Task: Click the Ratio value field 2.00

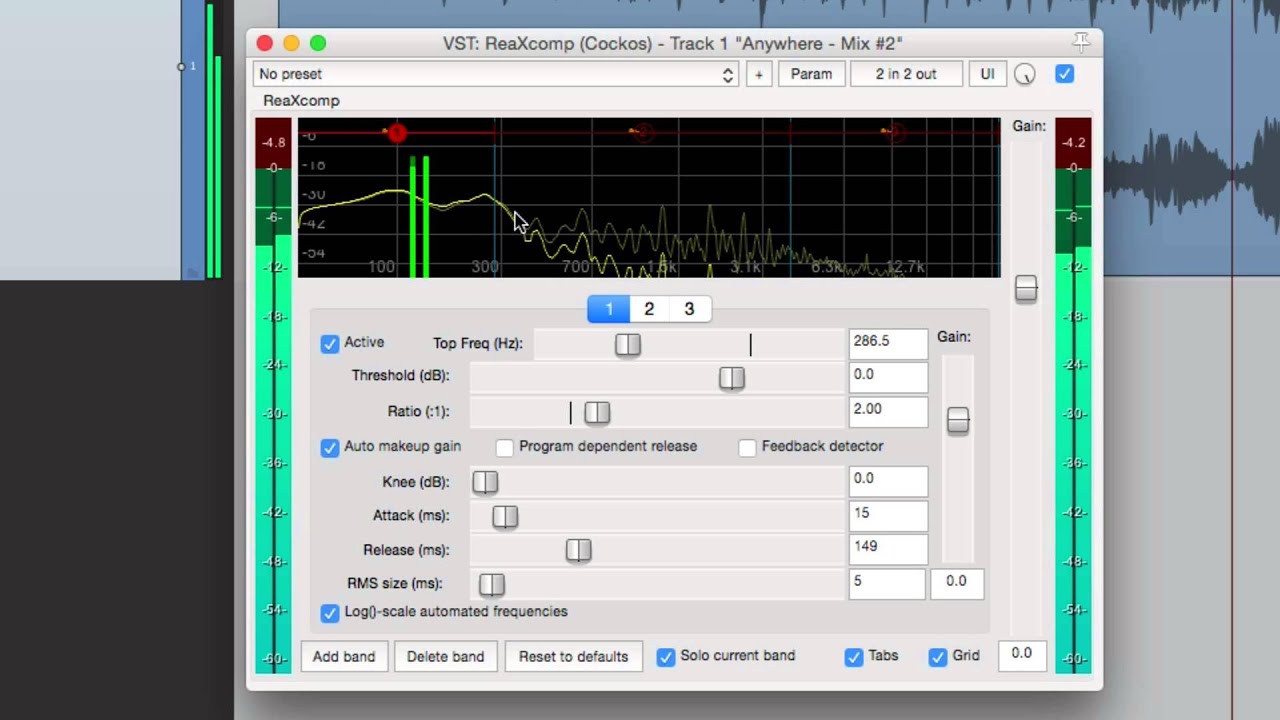Action: tap(888, 410)
